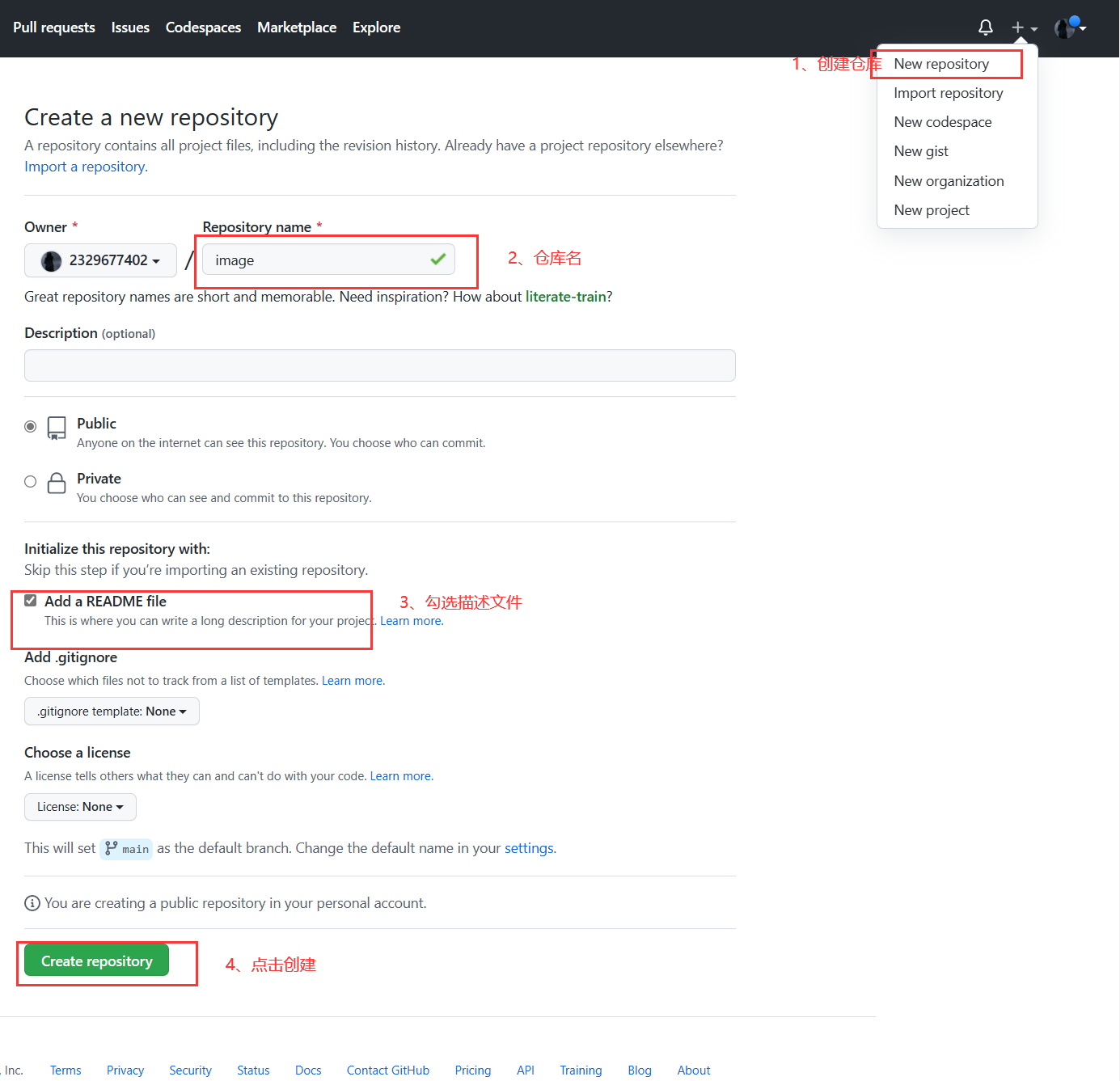Click the main branch name label
The height and width of the screenshot is (1081, 1120).
click(135, 849)
